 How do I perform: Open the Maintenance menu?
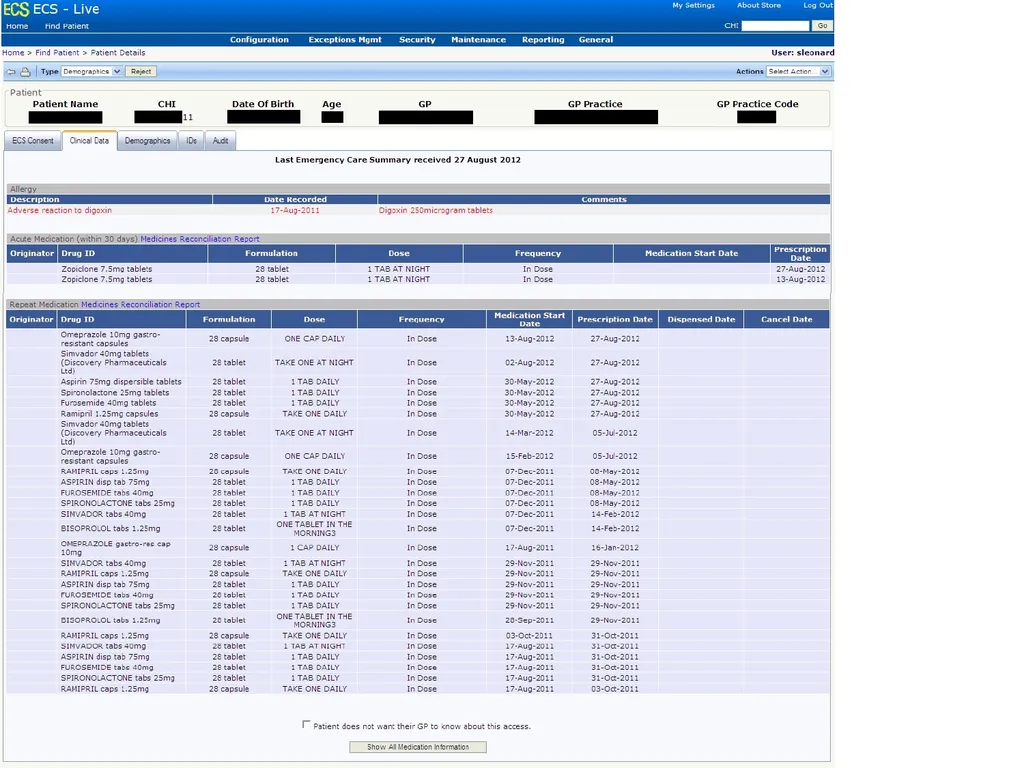pos(479,40)
